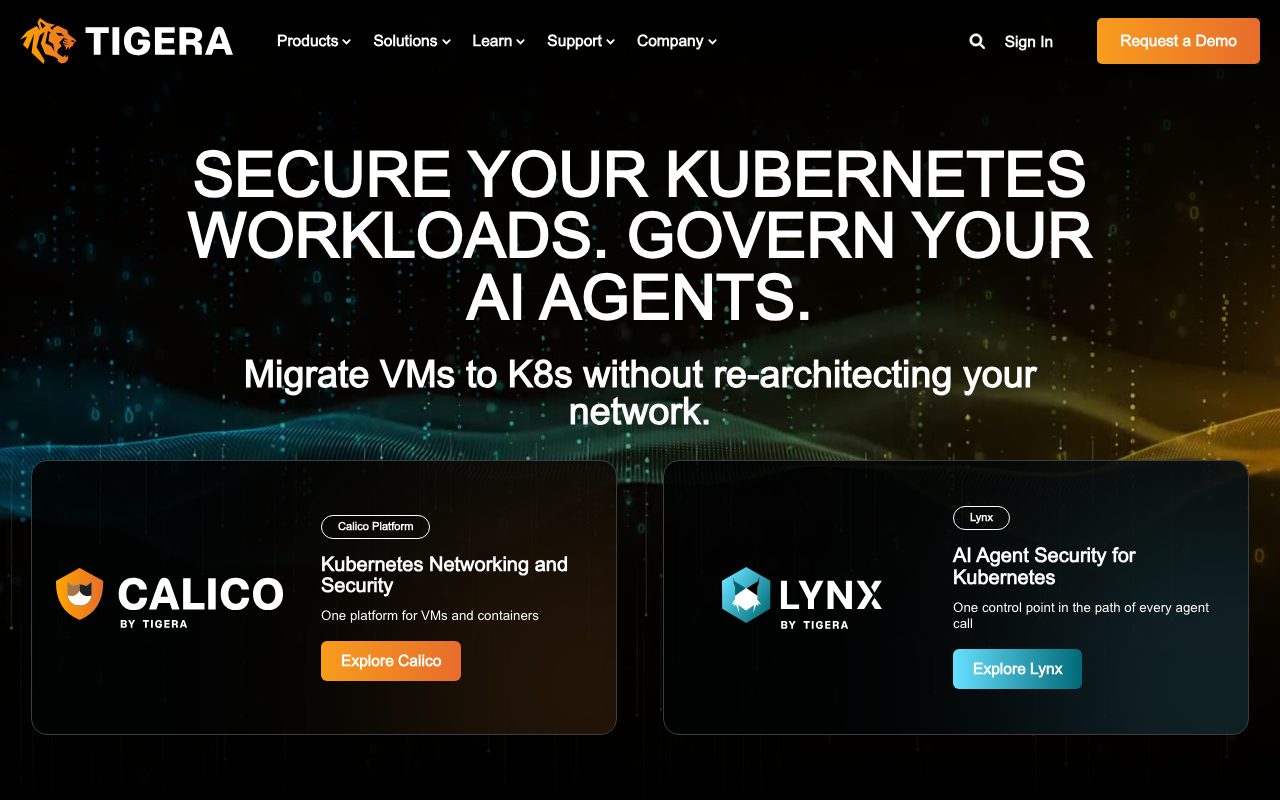The width and height of the screenshot is (1280, 800).
Task: Select the Calico Platform pill tag
Action: tap(375, 526)
